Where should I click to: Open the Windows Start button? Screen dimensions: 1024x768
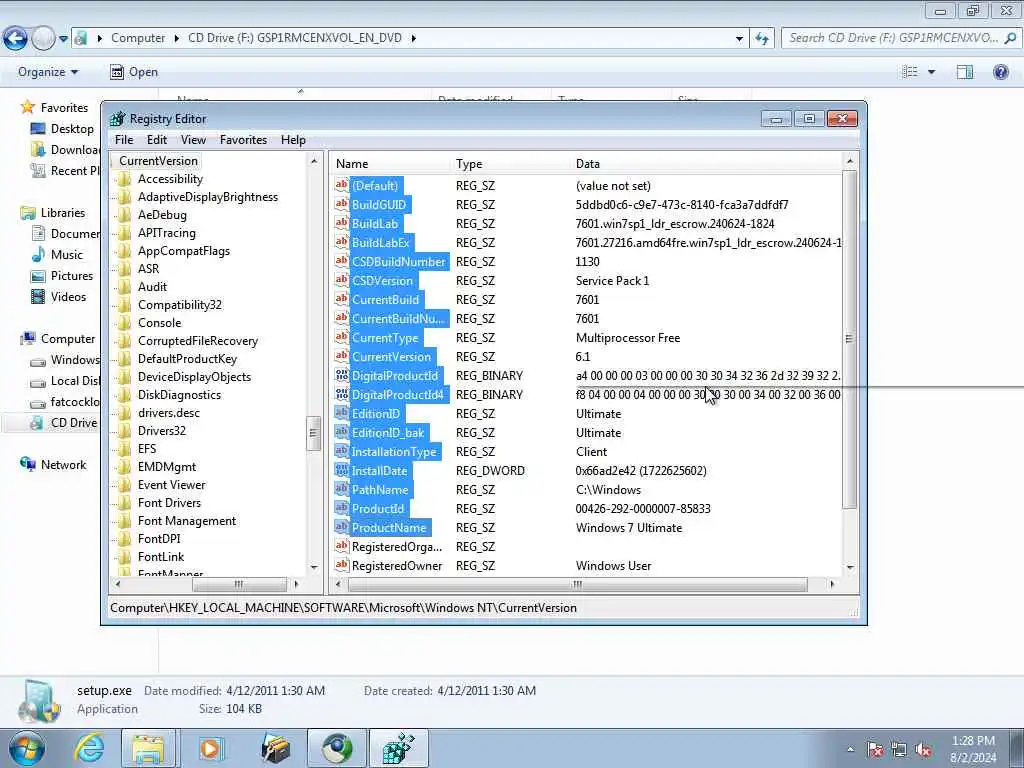tap(27, 748)
